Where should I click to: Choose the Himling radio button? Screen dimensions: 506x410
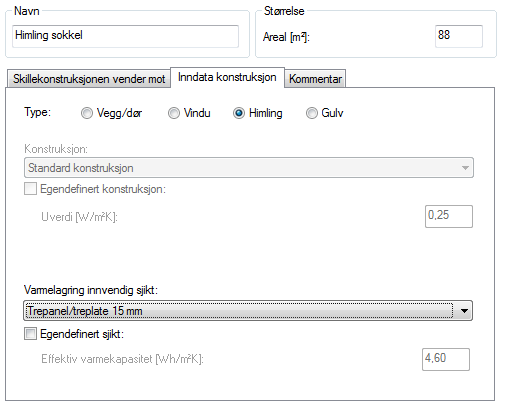[239, 113]
